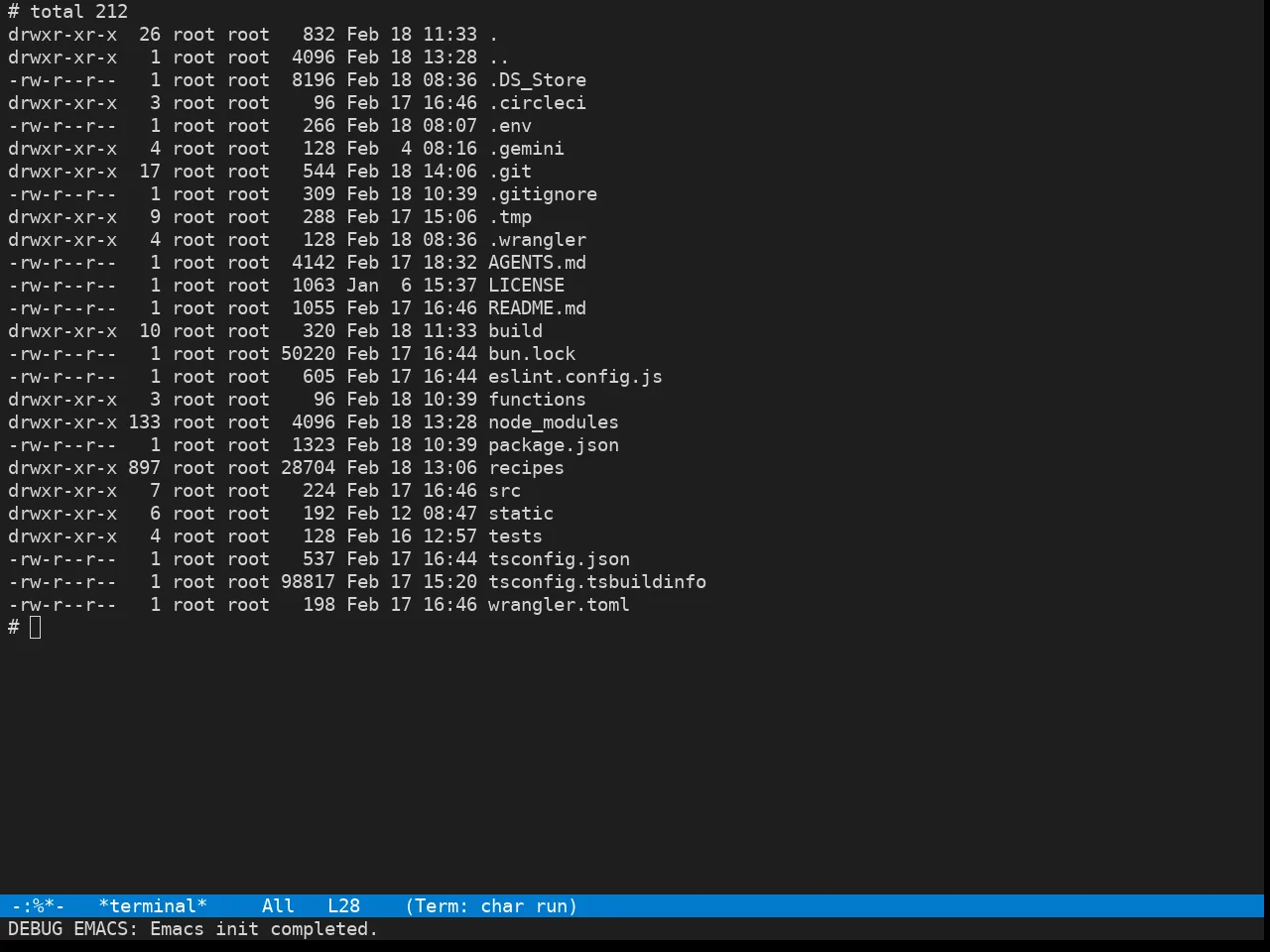Click the -:%*- buffer status flags

(38, 906)
